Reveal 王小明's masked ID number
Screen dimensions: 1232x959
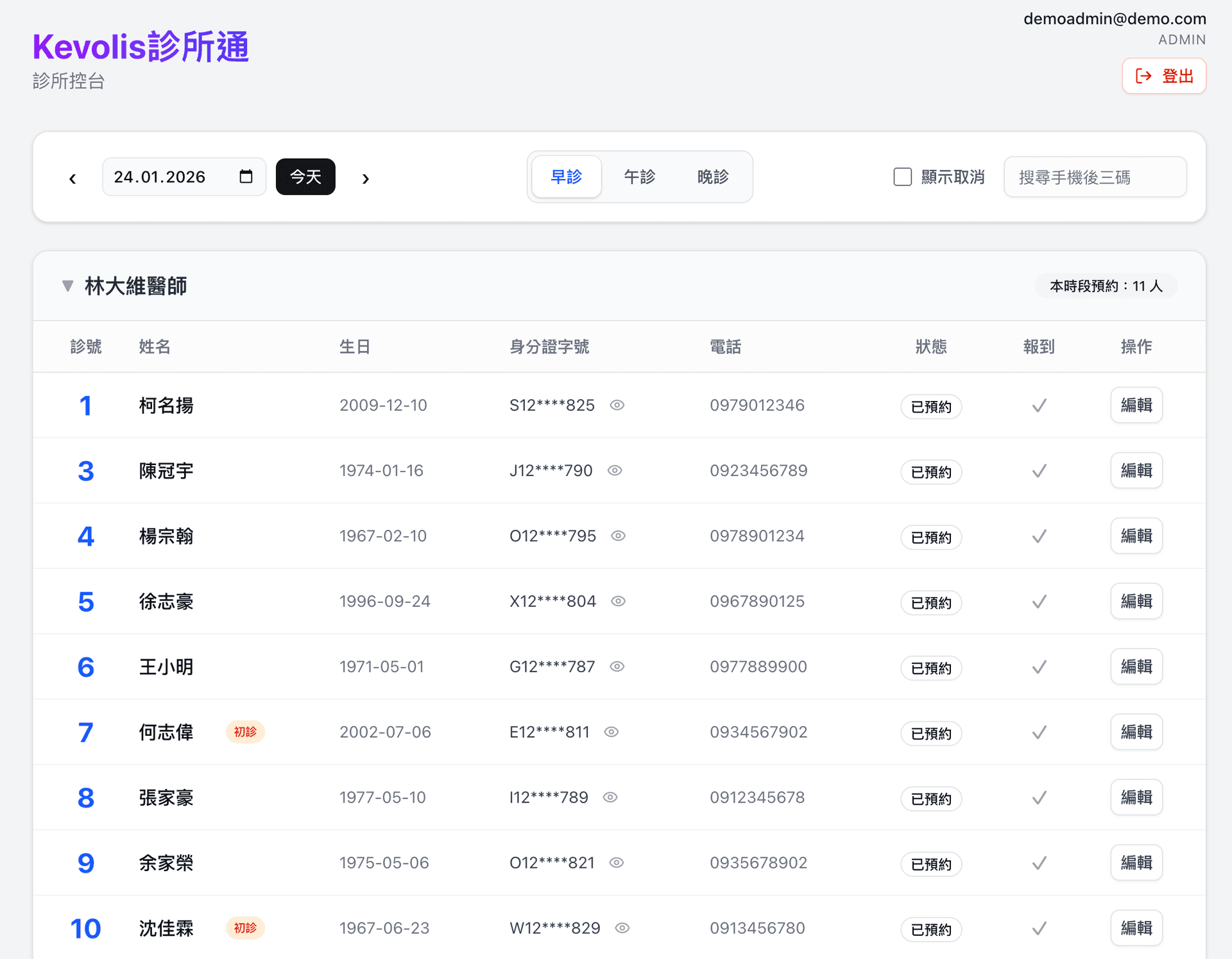pyautogui.click(x=617, y=667)
